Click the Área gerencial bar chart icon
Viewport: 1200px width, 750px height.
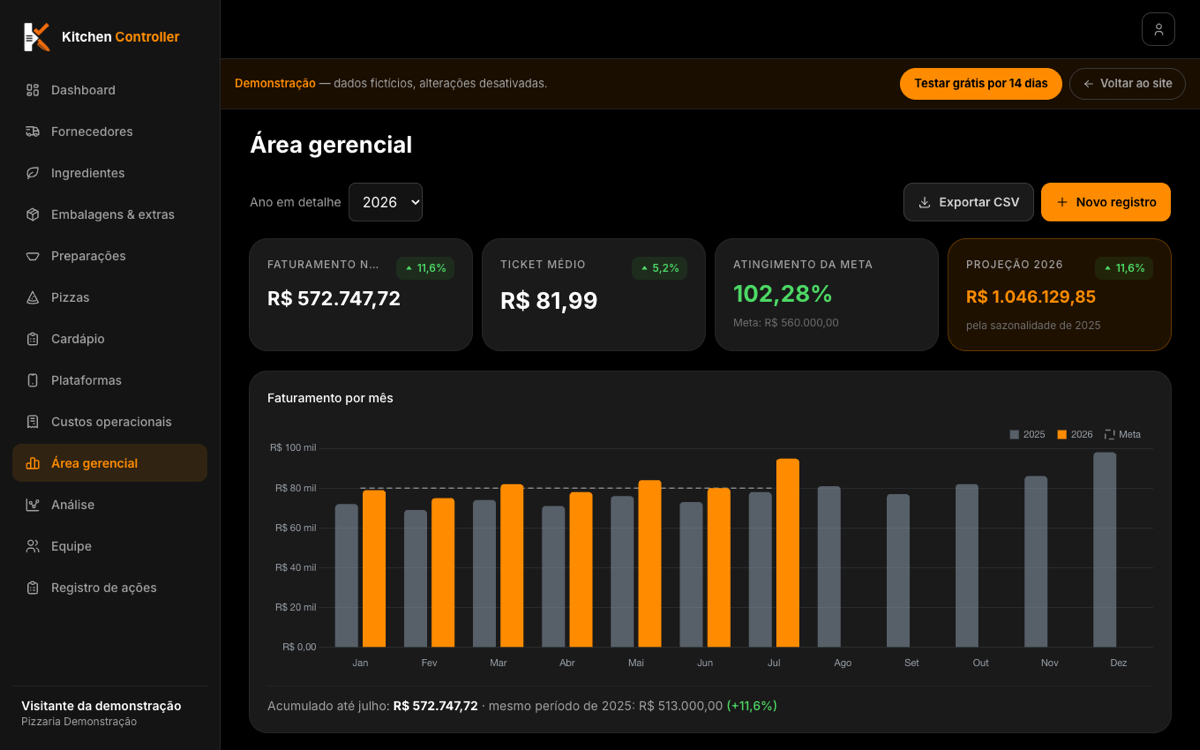tap(33, 463)
